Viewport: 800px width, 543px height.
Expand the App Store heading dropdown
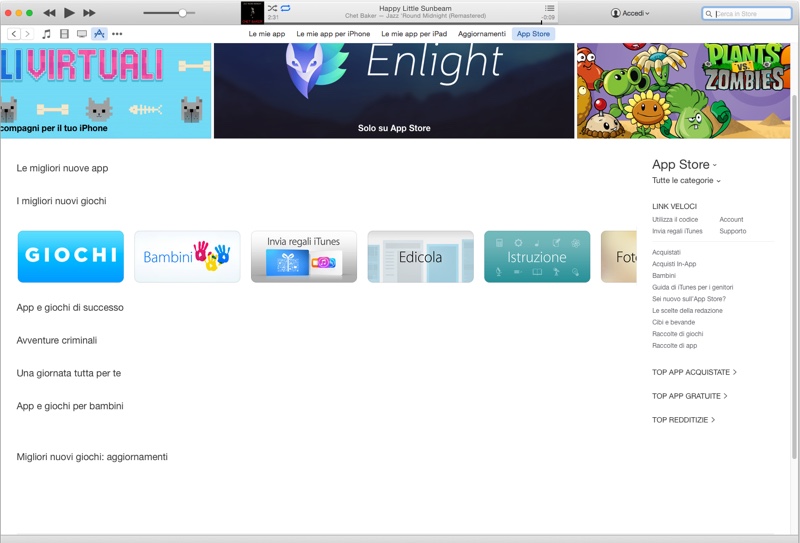pyautogui.click(x=685, y=164)
